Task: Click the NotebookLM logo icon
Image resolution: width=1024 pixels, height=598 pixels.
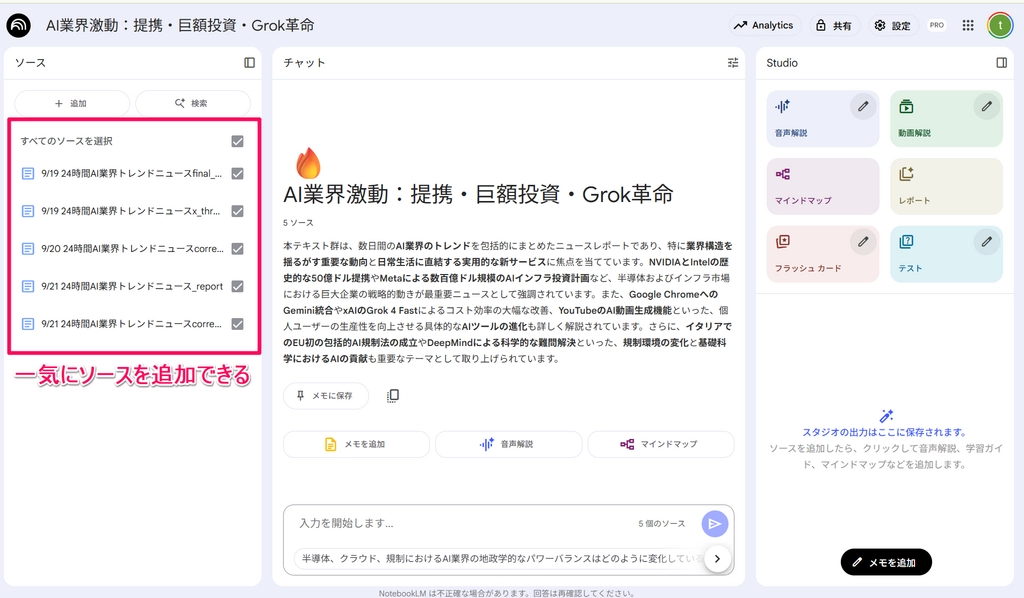Action: 18,25
